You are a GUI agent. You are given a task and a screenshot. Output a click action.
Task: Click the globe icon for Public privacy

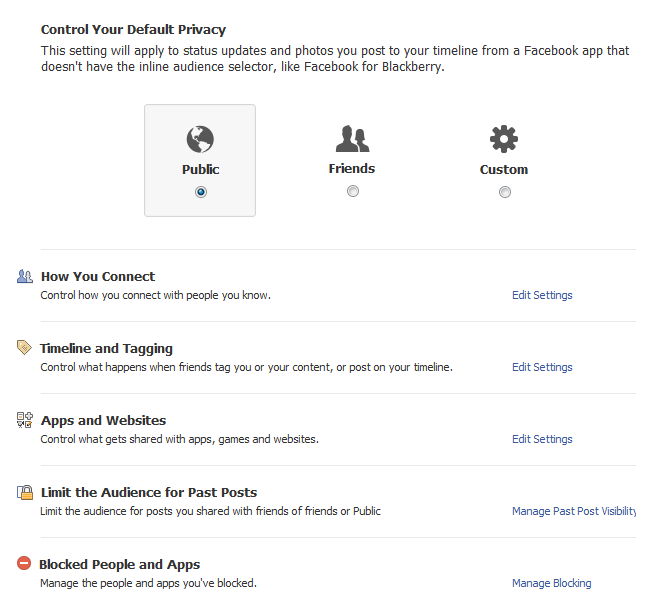(x=200, y=139)
